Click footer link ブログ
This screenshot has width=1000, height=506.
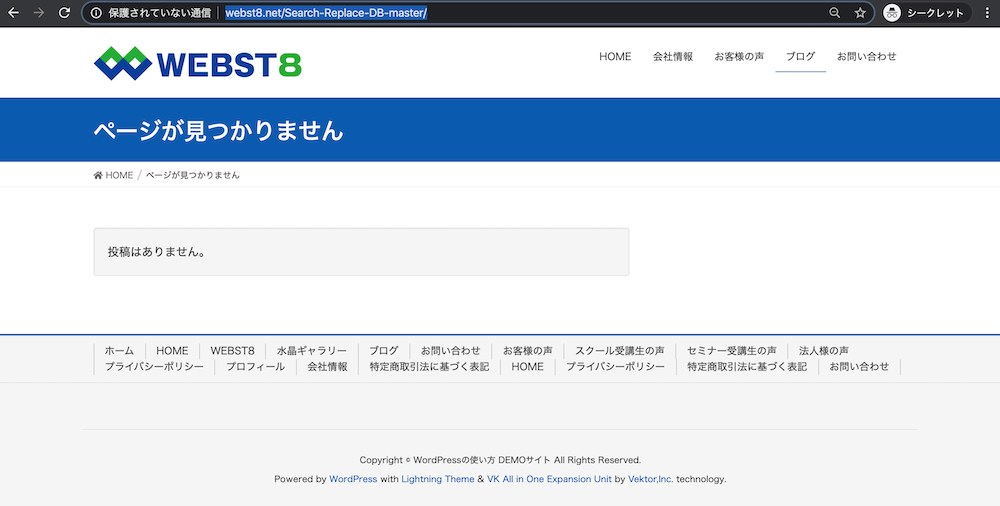coord(384,350)
